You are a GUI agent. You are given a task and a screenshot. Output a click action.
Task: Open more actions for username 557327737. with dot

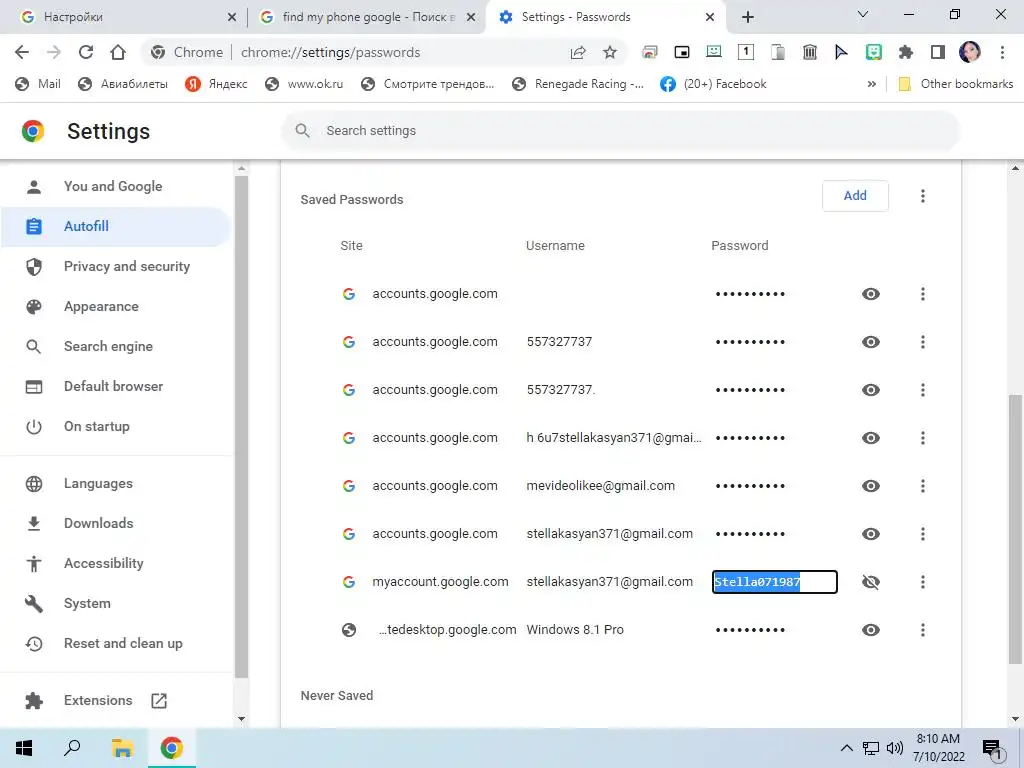pyautogui.click(x=923, y=390)
